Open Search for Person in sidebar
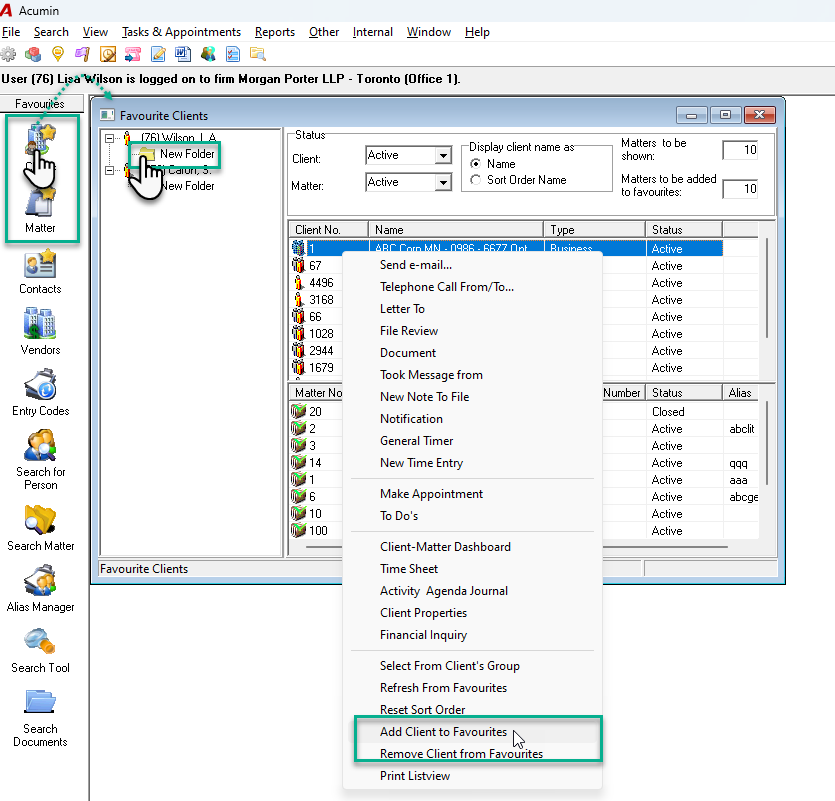 point(40,460)
